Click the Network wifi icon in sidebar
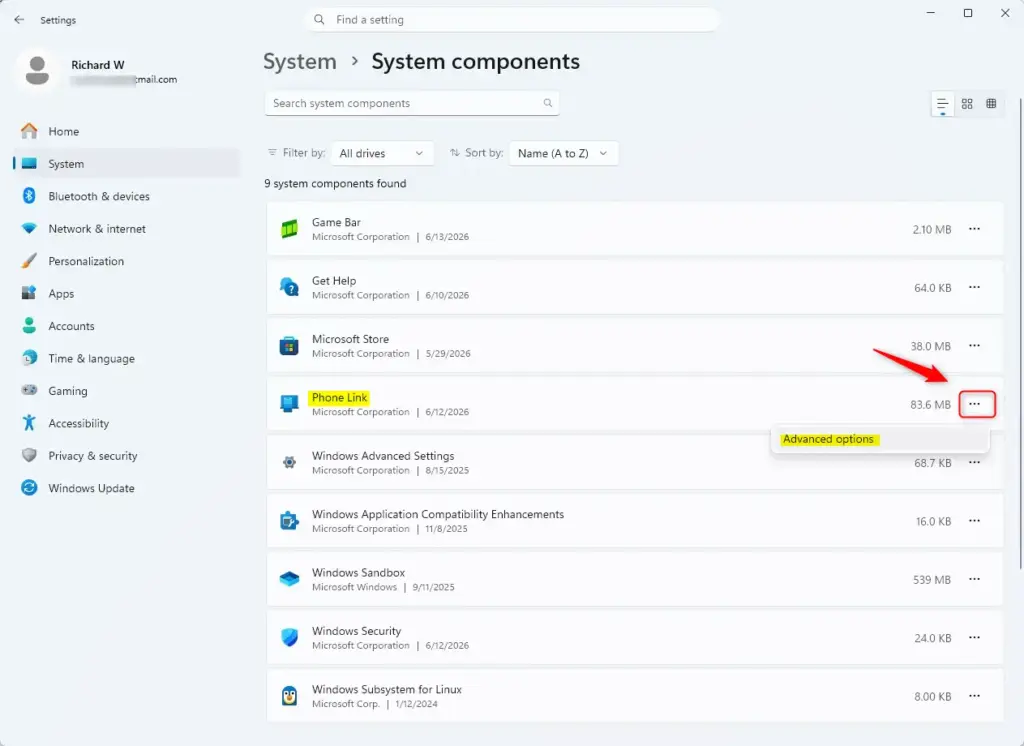Image resolution: width=1024 pixels, height=746 pixels. tap(29, 229)
